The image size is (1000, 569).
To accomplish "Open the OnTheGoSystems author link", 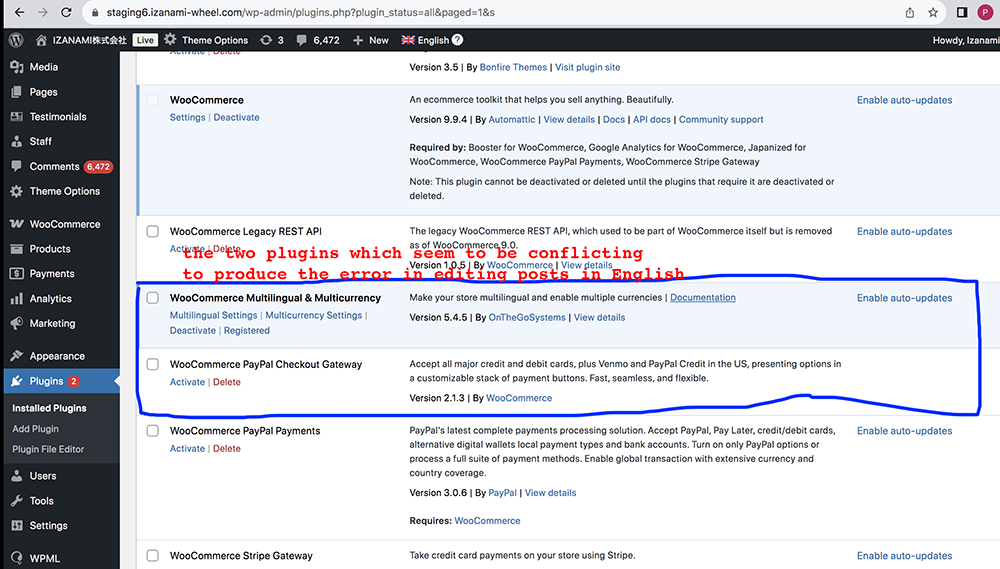I will [527, 317].
